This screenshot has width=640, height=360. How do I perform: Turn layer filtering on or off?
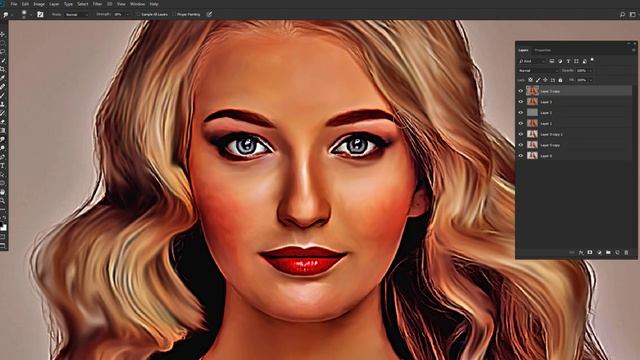click(x=592, y=60)
